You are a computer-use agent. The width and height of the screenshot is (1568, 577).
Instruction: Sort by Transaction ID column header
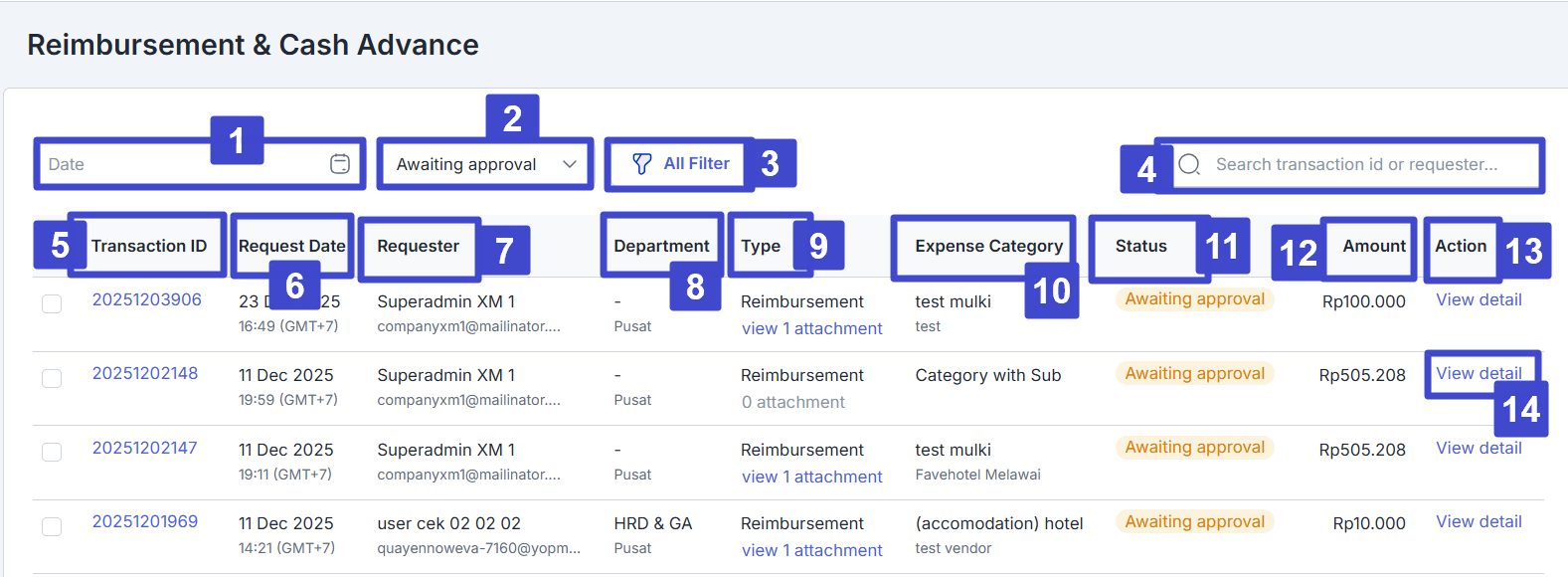click(149, 246)
